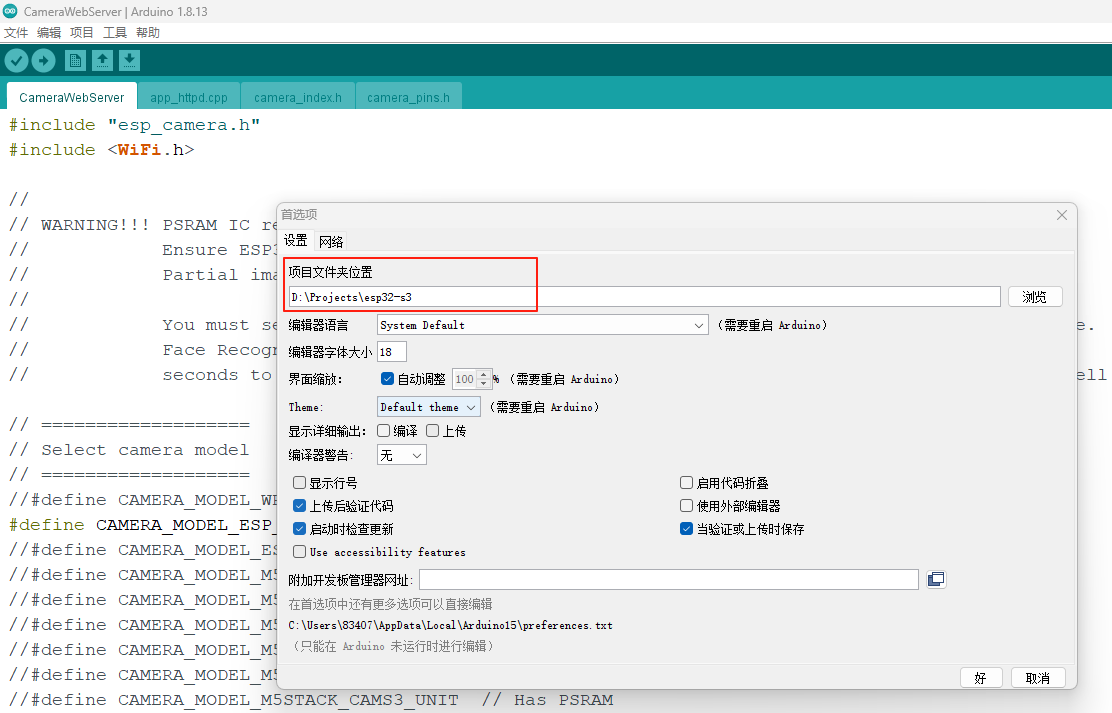Open the board manager URLs editor icon
This screenshot has width=1112, height=713.
936,580
